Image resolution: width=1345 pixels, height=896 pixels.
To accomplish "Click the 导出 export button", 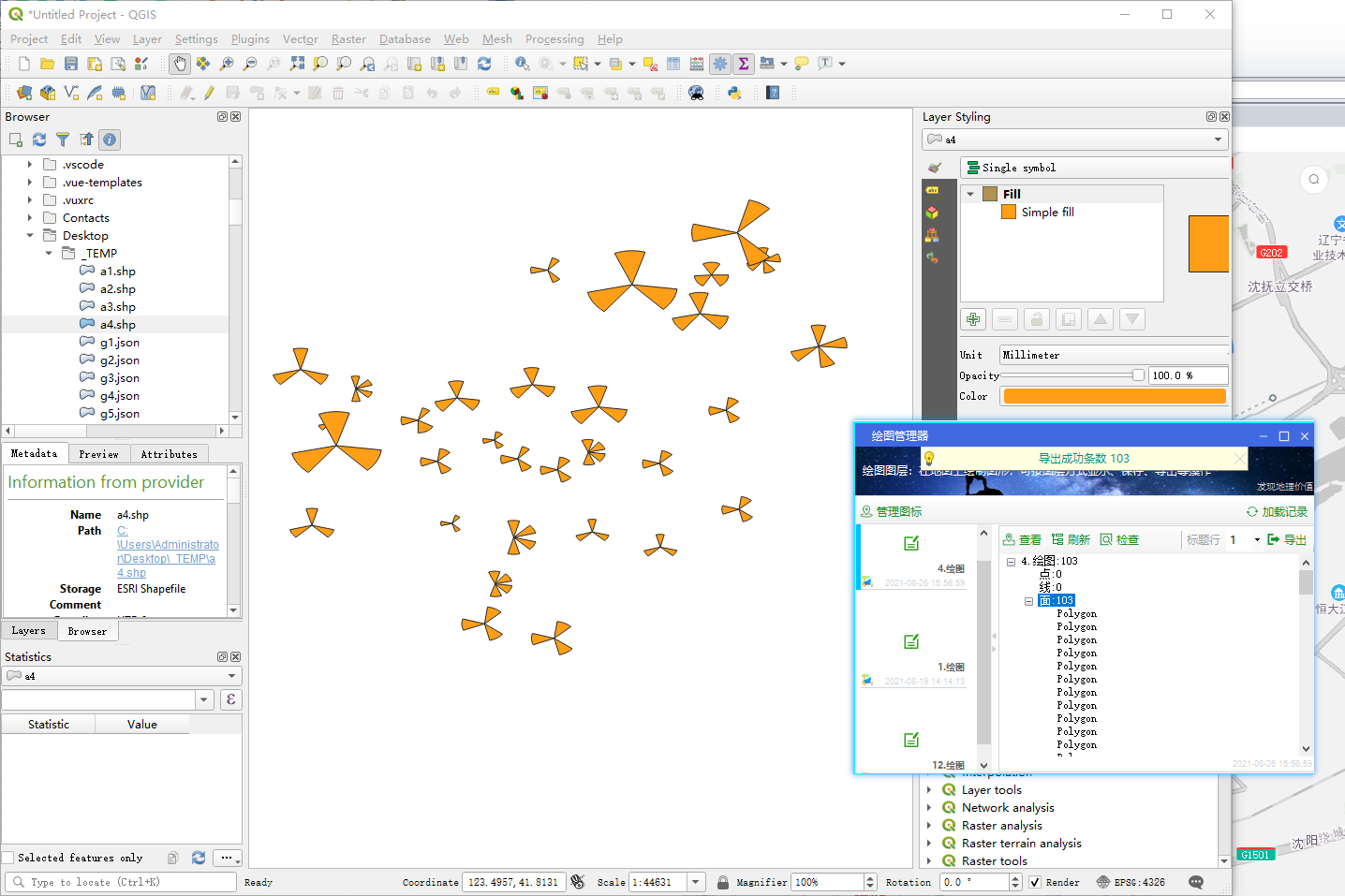I will [x=1287, y=539].
